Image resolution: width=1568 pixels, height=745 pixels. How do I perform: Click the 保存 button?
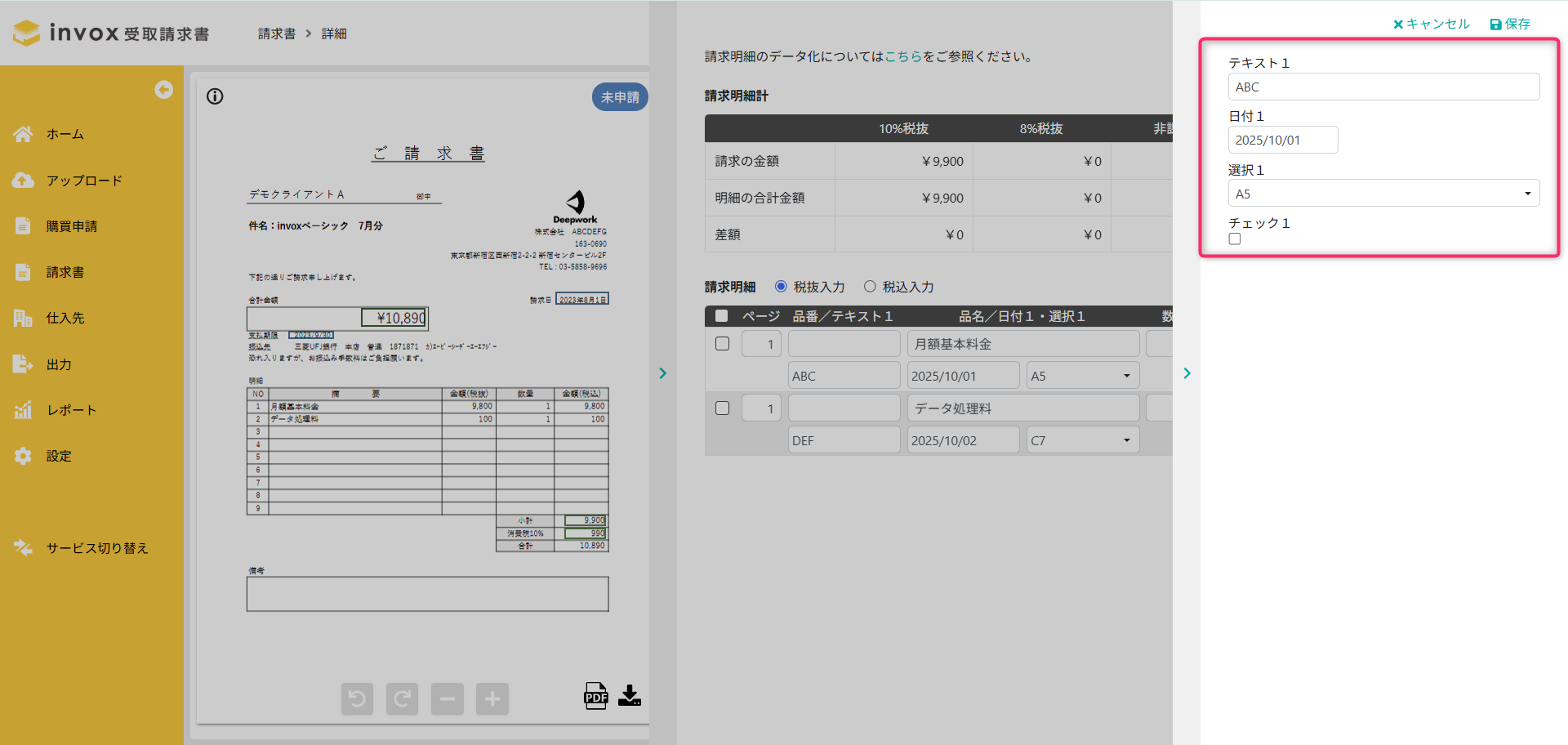(1510, 24)
